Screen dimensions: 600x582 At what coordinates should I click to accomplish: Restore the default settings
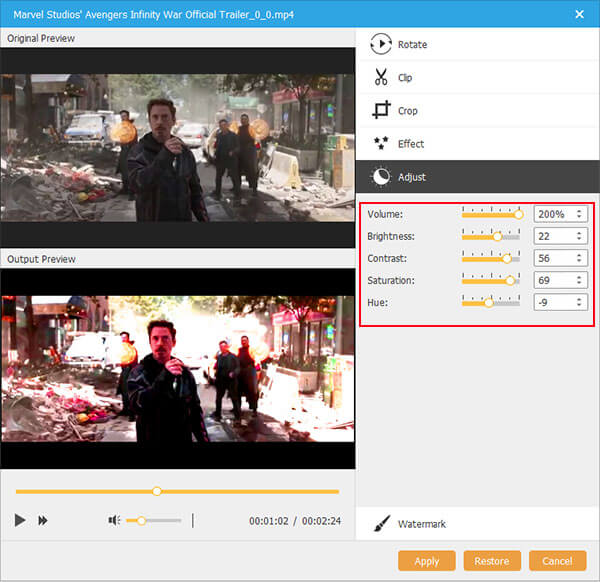[x=492, y=561]
